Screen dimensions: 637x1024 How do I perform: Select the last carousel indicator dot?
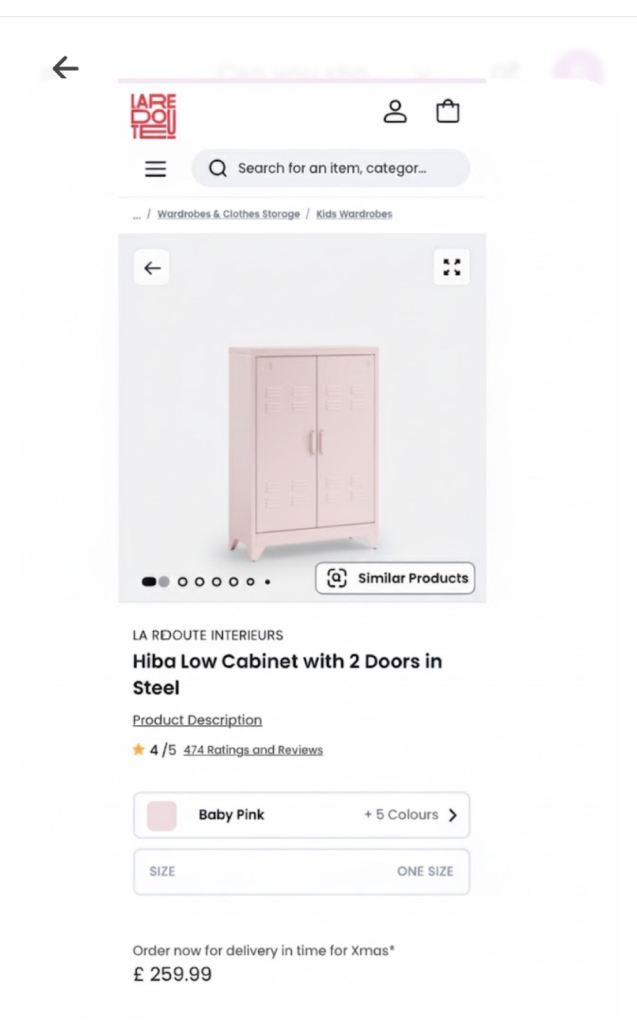[x=267, y=580]
